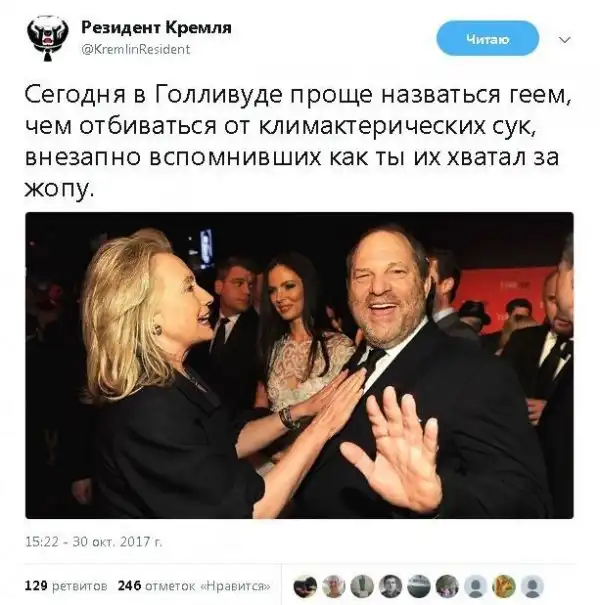This screenshot has height=605, width=600.
Task: Open the third gray liker avatar
Action: click(x=362, y=586)
